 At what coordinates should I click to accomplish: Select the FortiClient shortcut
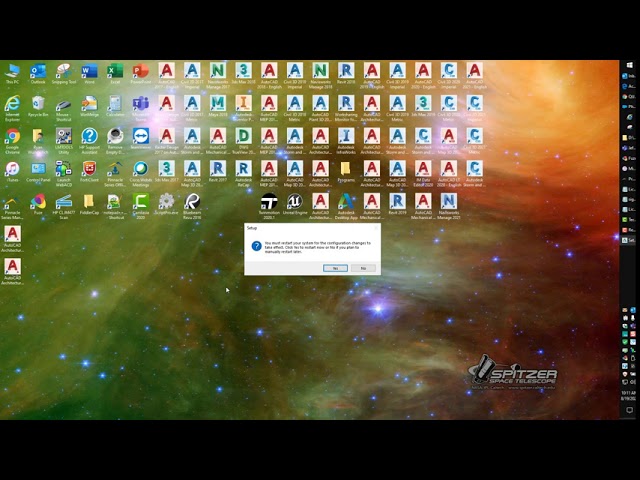89,172
